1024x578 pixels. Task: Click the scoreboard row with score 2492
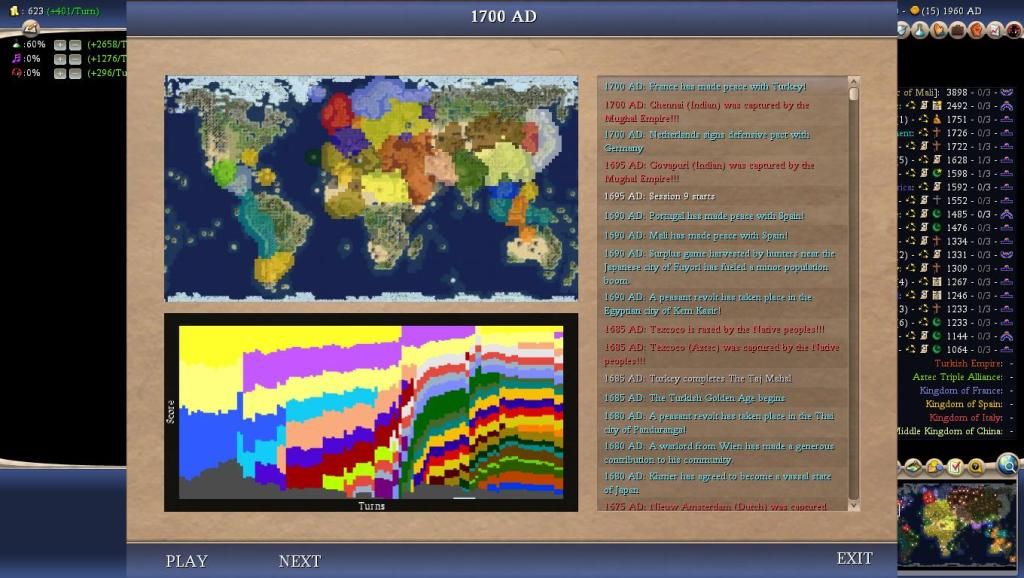tap(957, 106)
